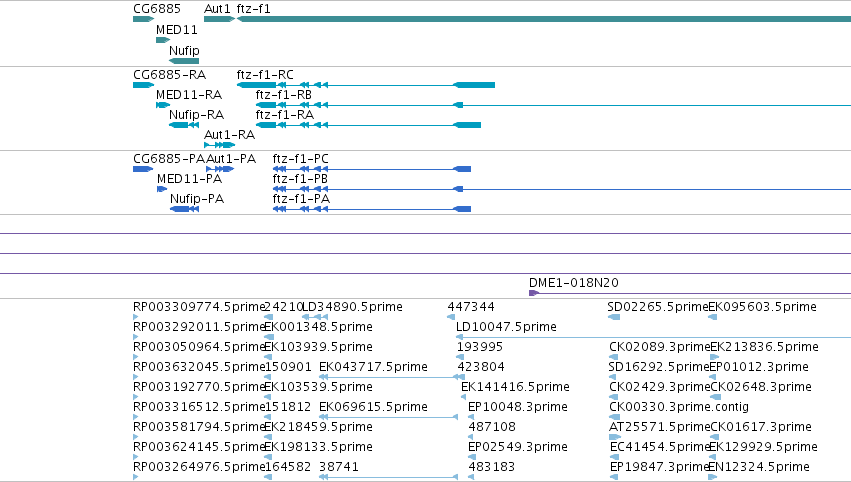
Task: Click the RP003050964.5prime EST label
Action: click(x=199, y=347)
